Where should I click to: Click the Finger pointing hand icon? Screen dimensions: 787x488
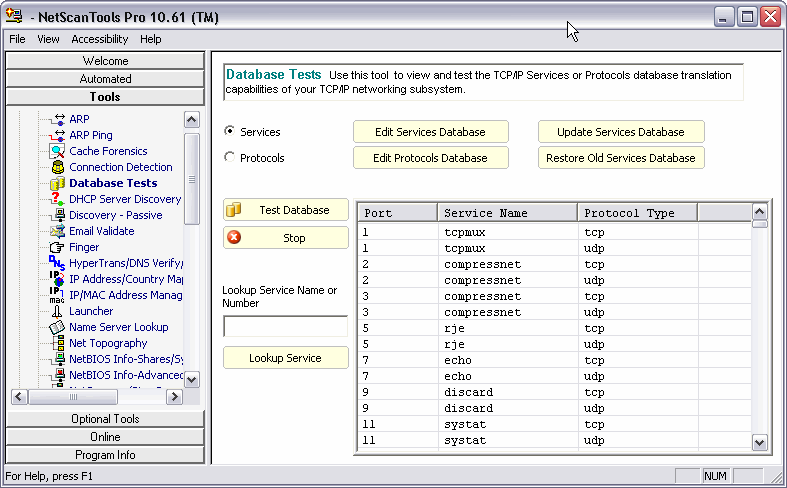[58, 247]
